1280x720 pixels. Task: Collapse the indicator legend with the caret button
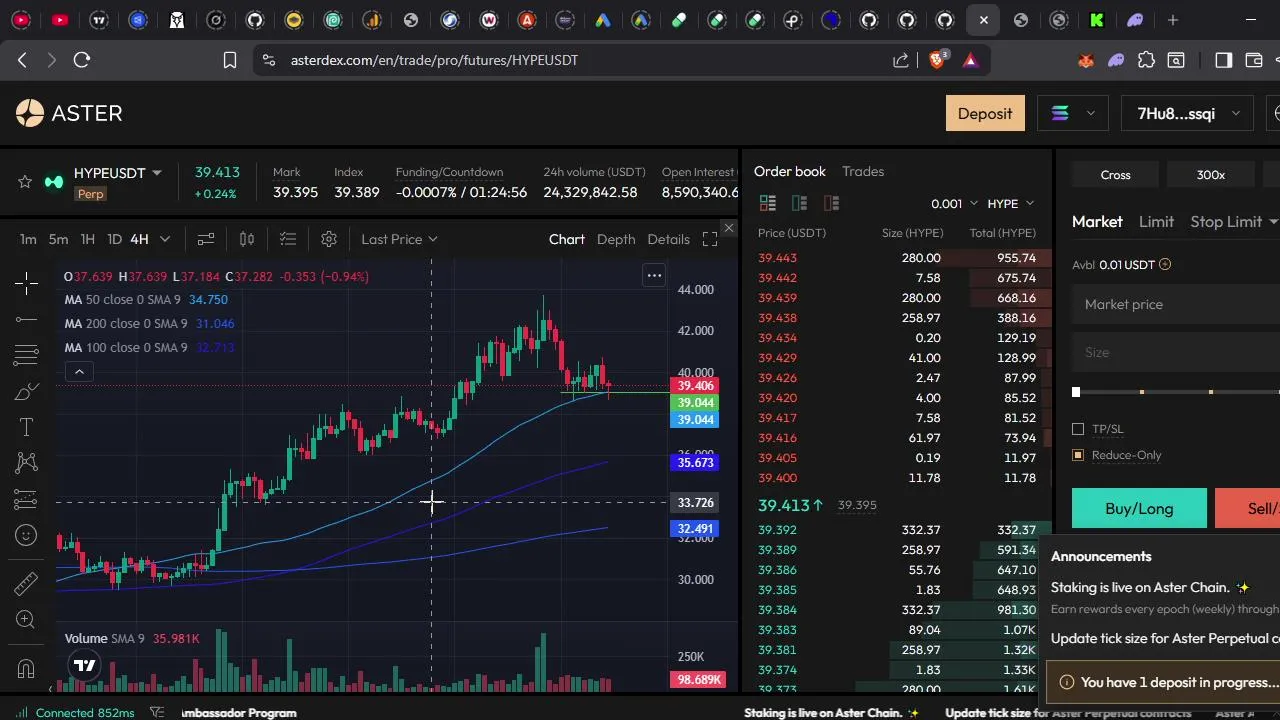pyautogui.click(x=79, y=372)
